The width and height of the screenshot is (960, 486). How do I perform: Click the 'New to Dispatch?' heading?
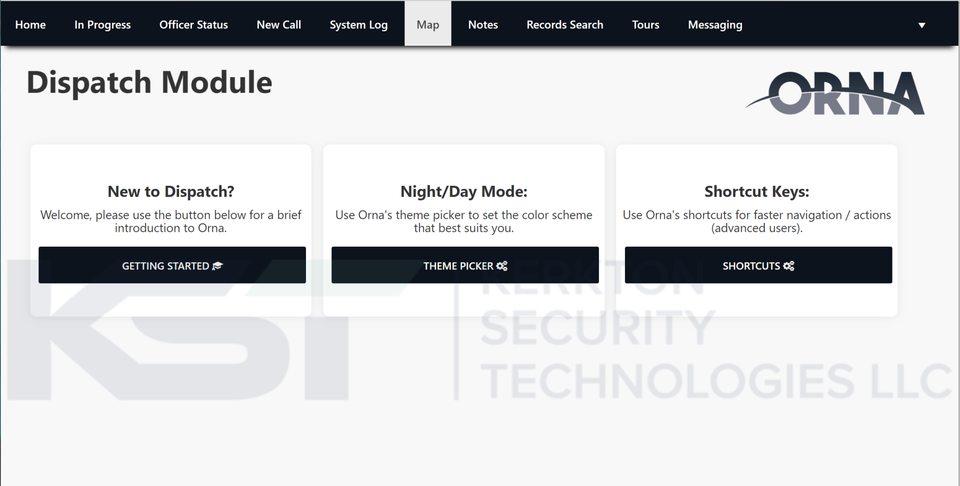coord(171,192)
